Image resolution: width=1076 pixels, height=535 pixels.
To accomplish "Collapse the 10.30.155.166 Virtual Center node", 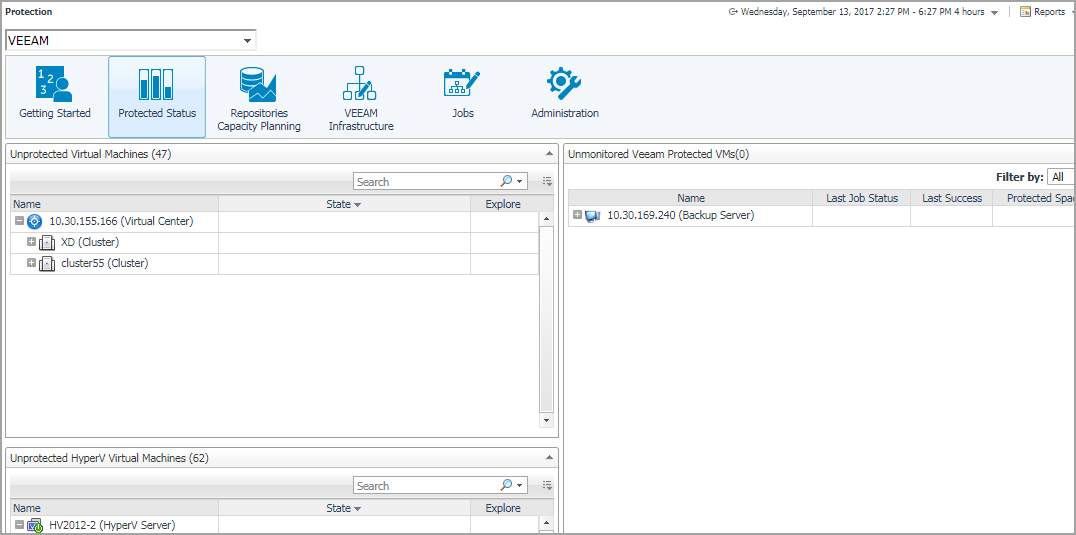I will [19, 222].
